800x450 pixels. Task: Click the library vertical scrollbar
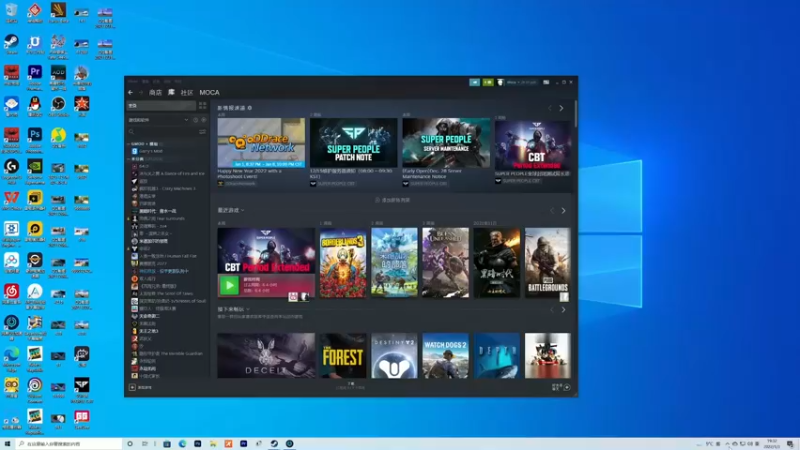point(576,113)
